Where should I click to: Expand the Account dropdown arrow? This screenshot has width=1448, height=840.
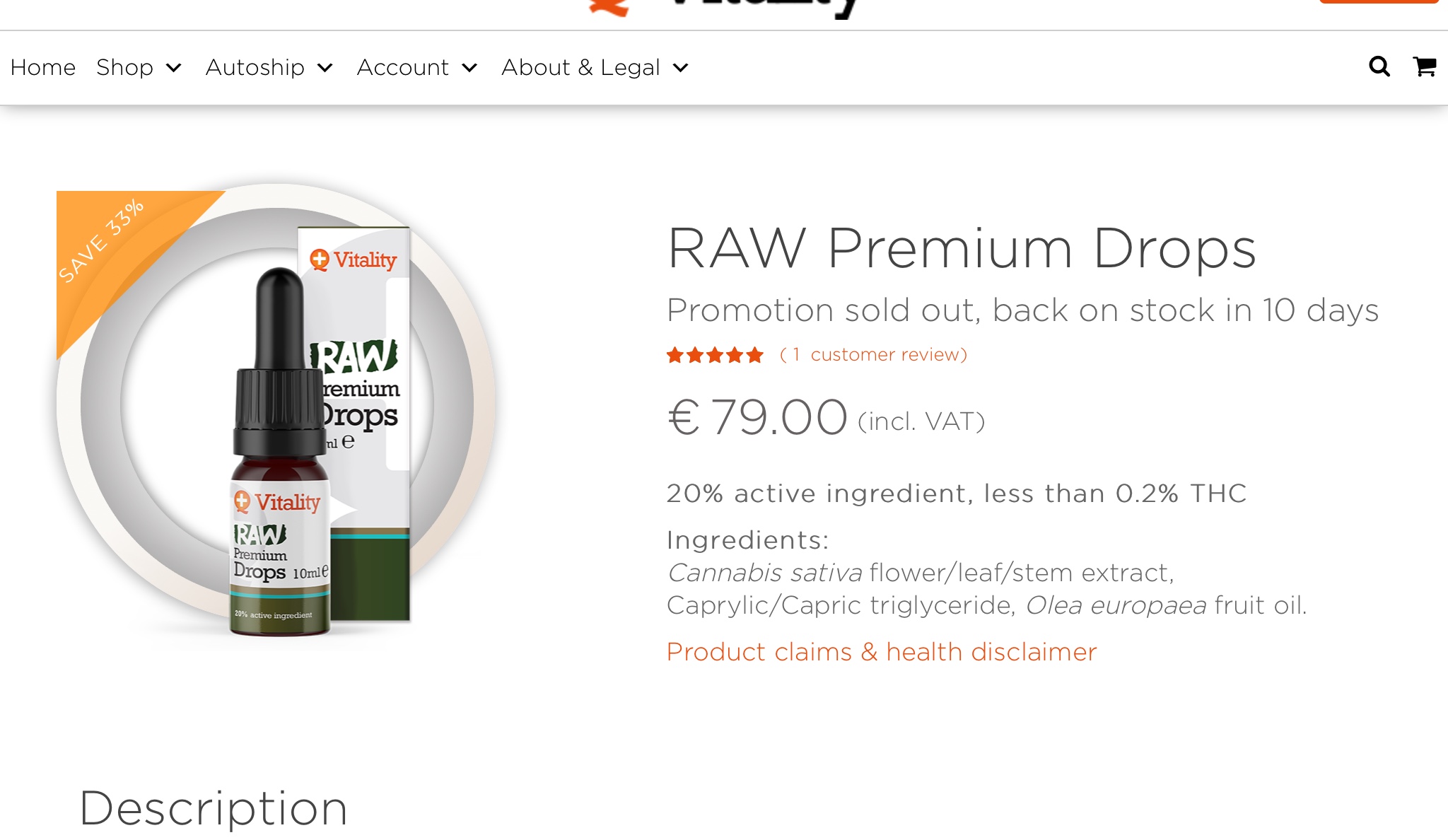pos(469,68)
